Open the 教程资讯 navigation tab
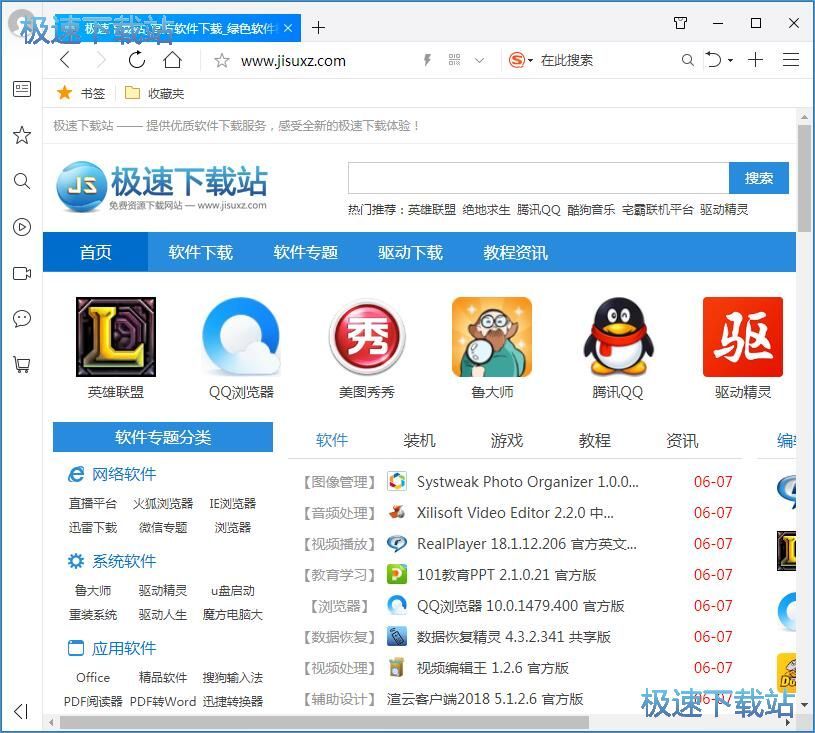 tap(516, 252)
